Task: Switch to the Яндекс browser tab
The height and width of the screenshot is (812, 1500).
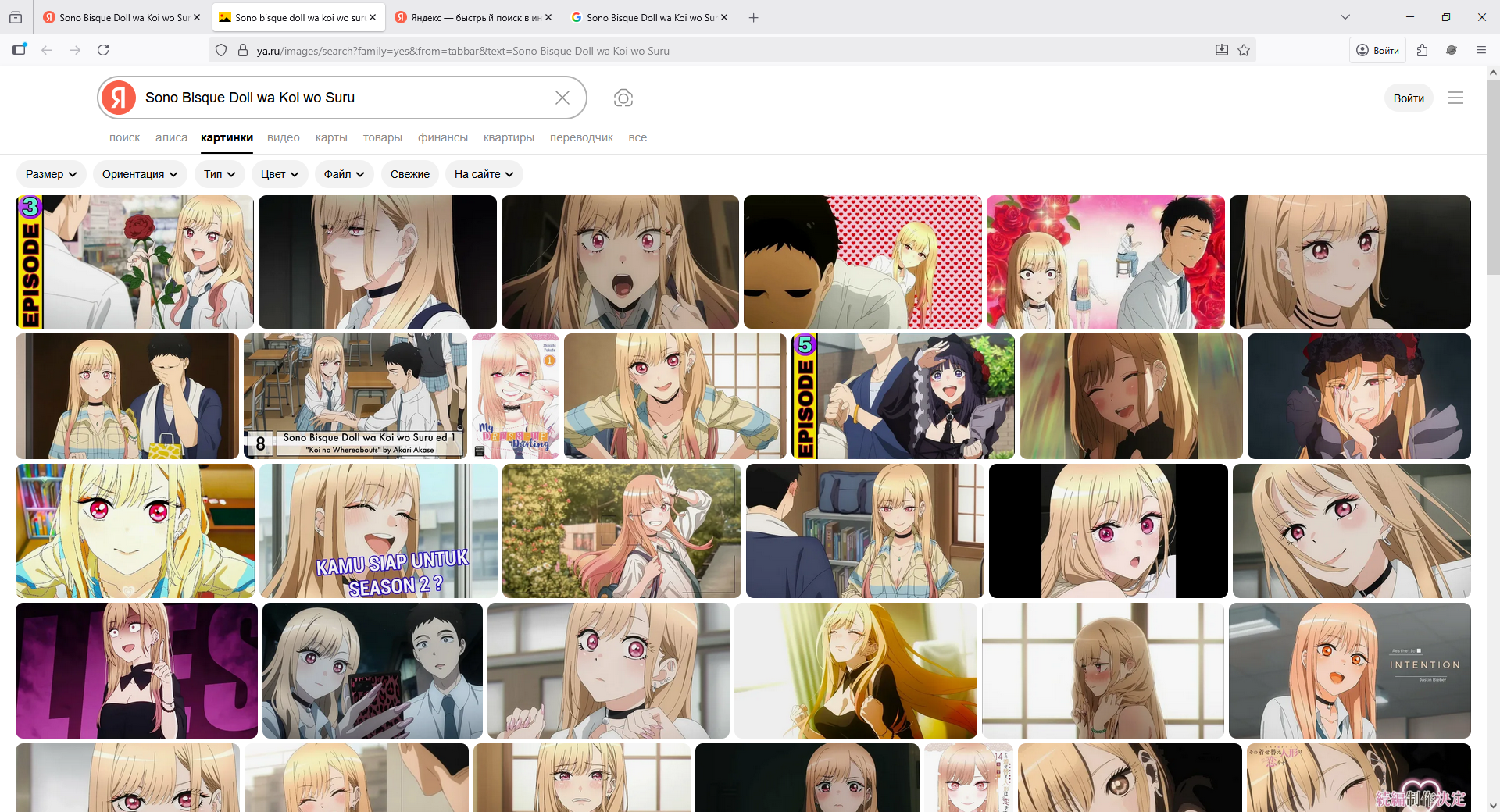Action: pyautogui.click(x=473, y=17)
